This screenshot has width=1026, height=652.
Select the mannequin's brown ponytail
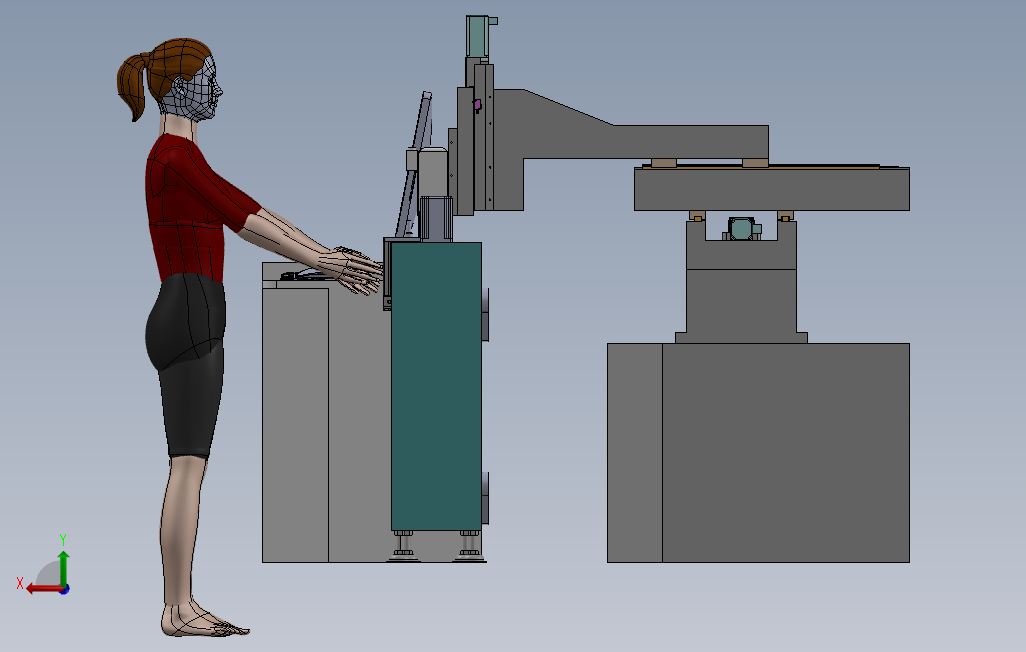click(x=133, y=87)
